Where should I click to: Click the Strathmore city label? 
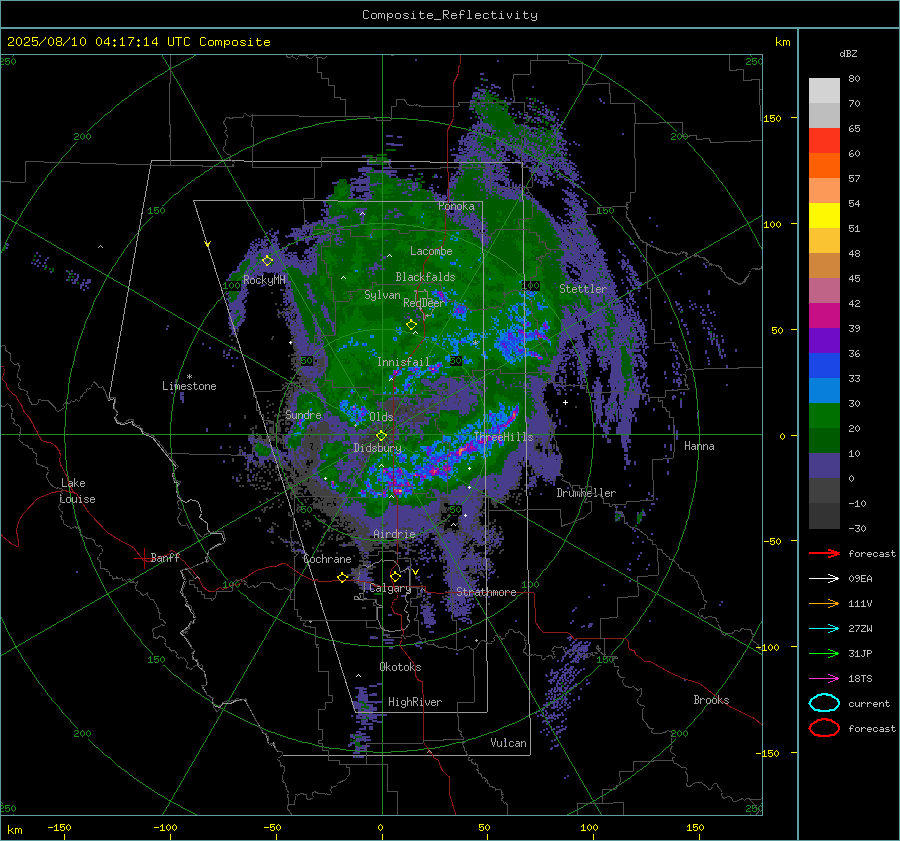(486, 592)
